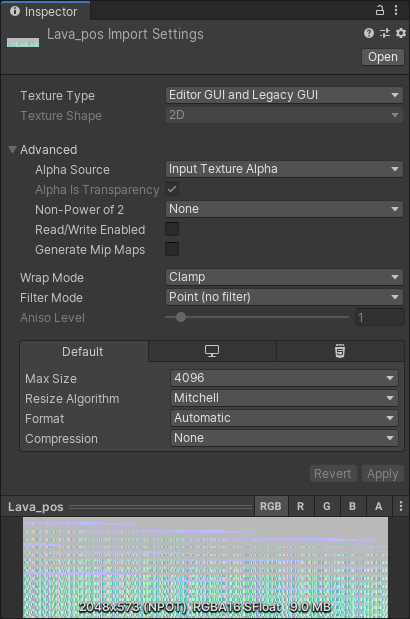The height and width of the screenshot is (619, 410).
Task: Click the Aniso Level value field
Action: coord(380,317)
